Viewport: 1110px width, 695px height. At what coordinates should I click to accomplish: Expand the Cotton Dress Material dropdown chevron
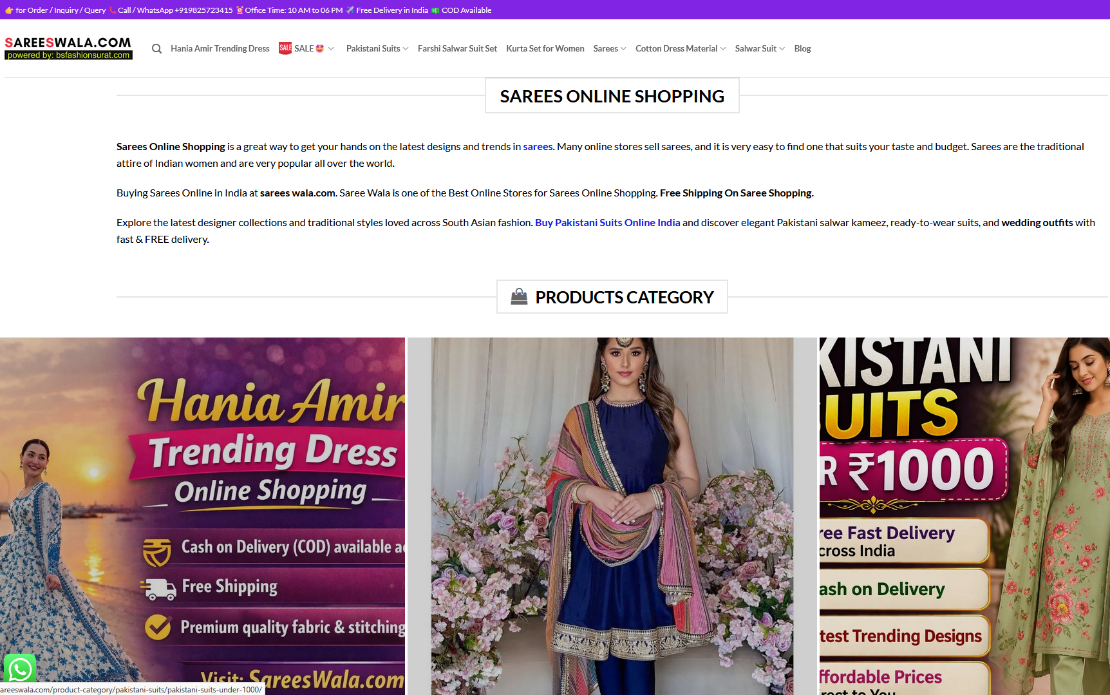[723, 49]
